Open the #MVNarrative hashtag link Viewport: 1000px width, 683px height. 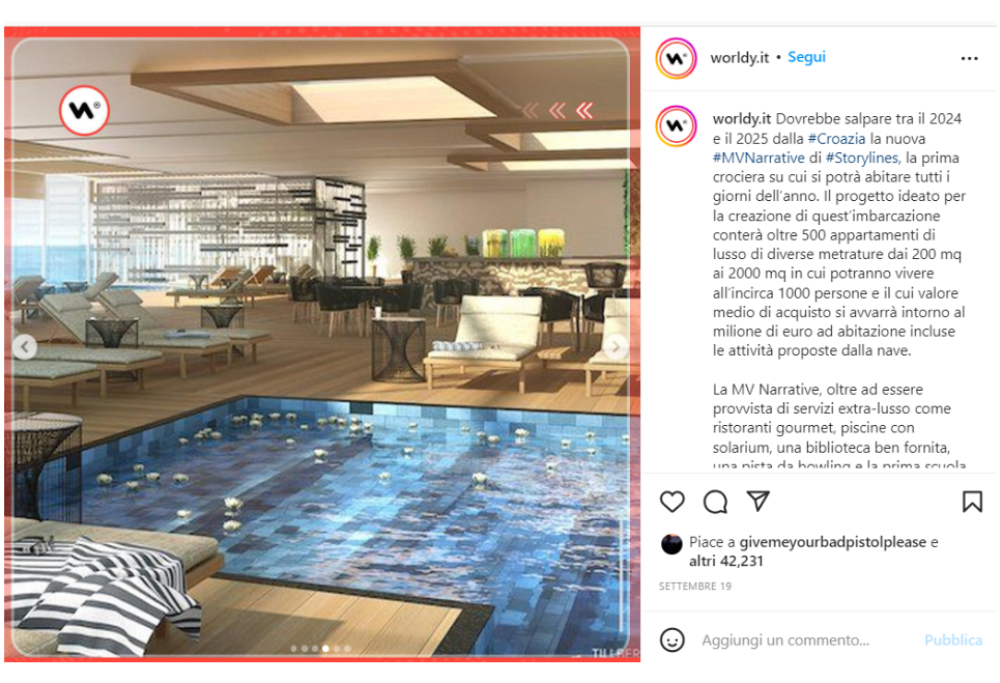click(758, 158)
